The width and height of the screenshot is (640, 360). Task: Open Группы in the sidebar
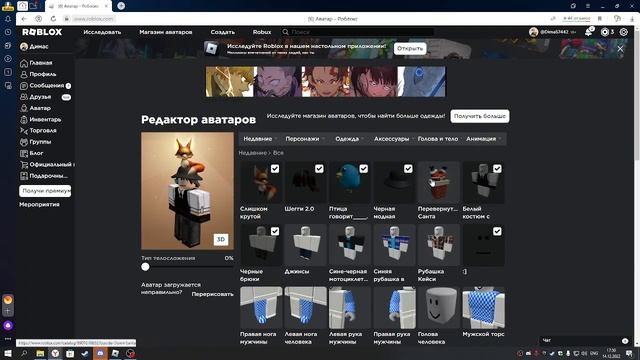[x=40, y=142]
